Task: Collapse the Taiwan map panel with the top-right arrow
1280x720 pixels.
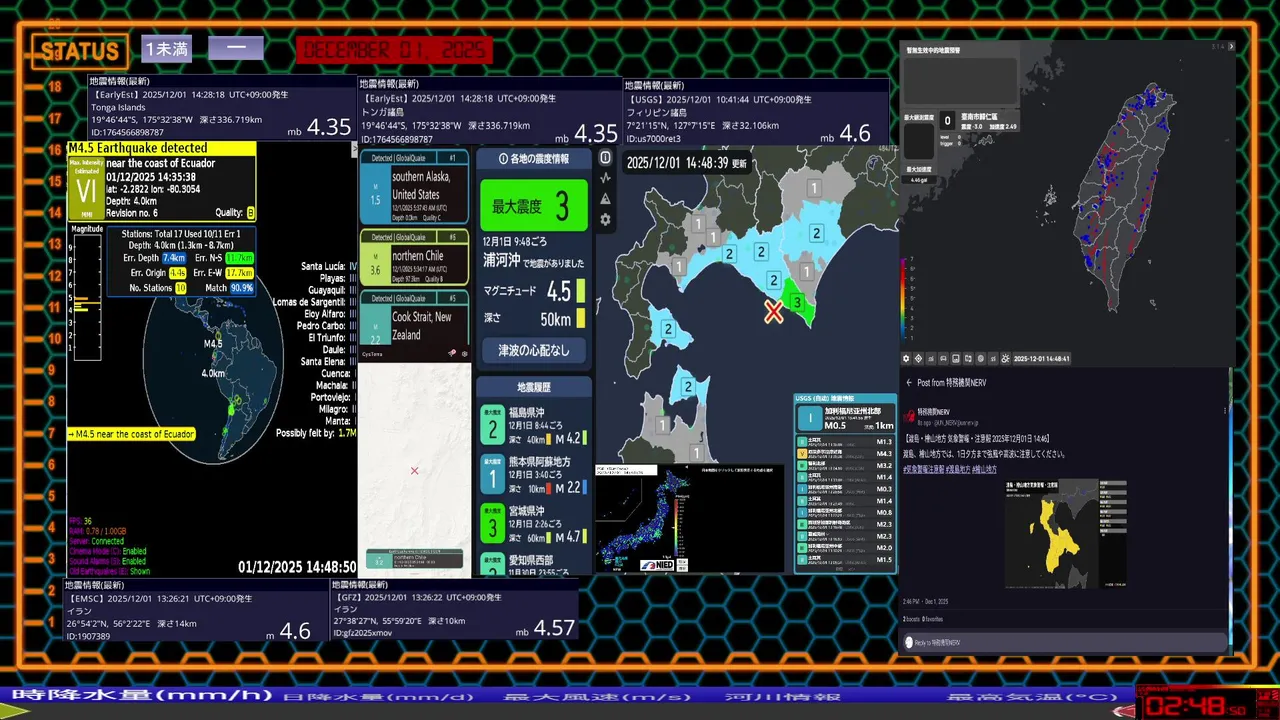Action: [x=1231, y=46]
